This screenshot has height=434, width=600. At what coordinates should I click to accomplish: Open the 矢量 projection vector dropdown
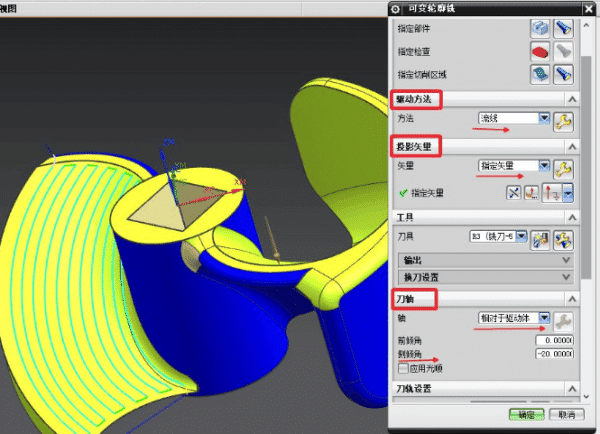coord(545,166)
